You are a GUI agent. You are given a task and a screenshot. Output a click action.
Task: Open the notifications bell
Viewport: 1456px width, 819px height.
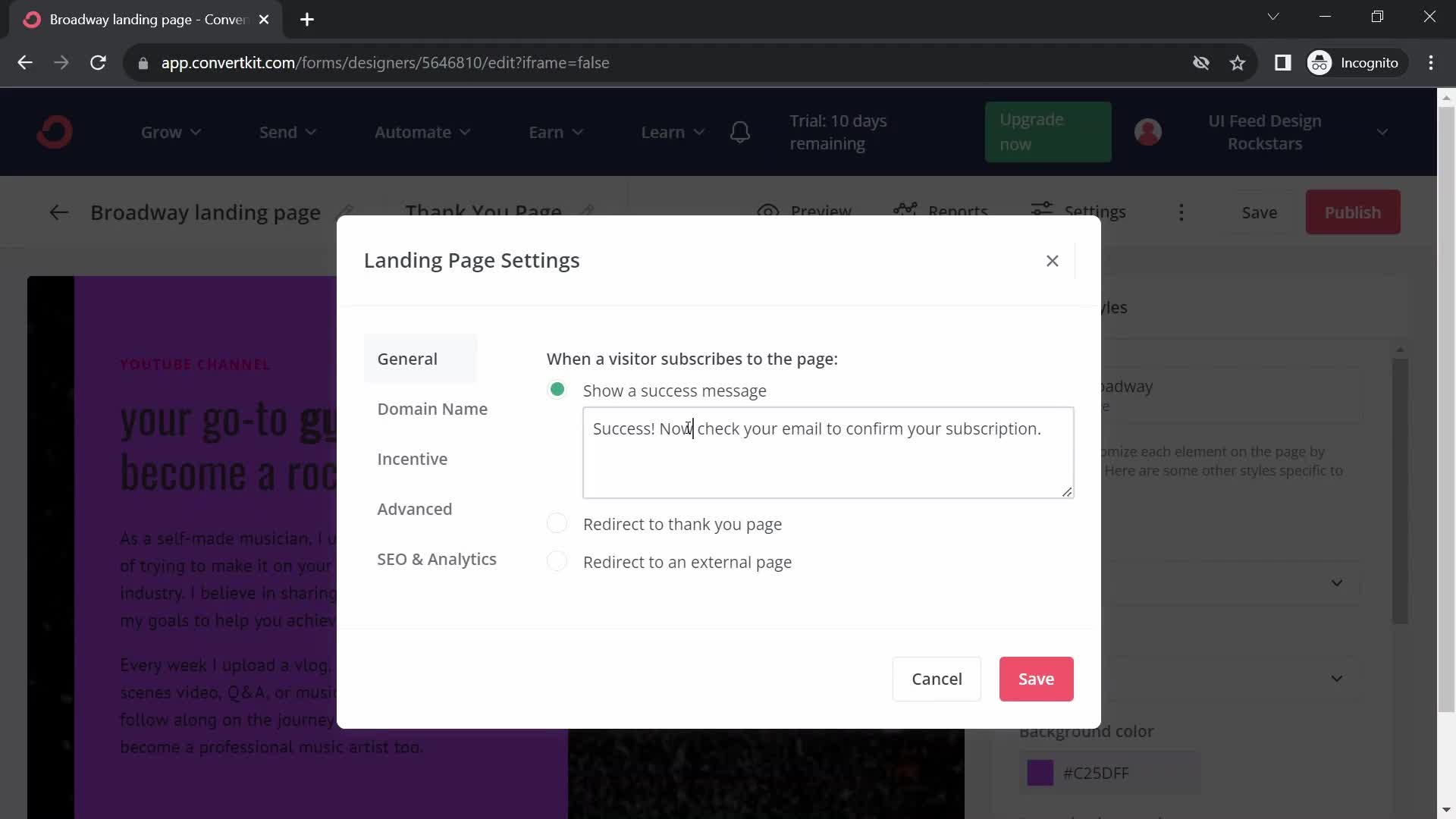(740, 132)
